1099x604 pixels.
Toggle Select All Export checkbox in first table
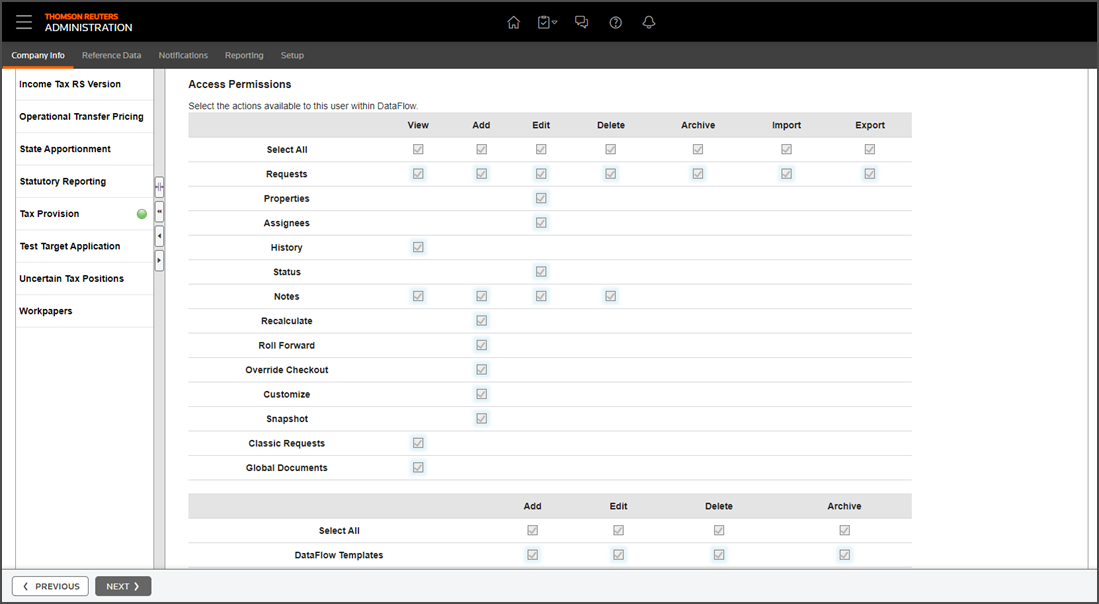(870, 149)
